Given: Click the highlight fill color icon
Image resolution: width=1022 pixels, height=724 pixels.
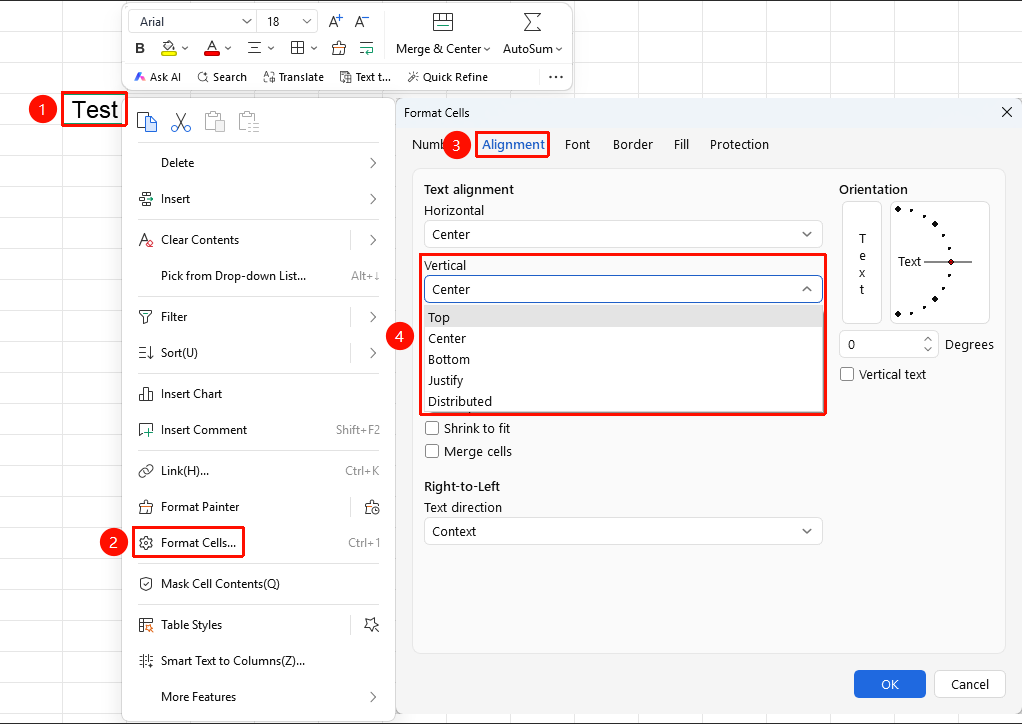Looking at the screenshot, I should pyautogui.click(x=169, y=48).
